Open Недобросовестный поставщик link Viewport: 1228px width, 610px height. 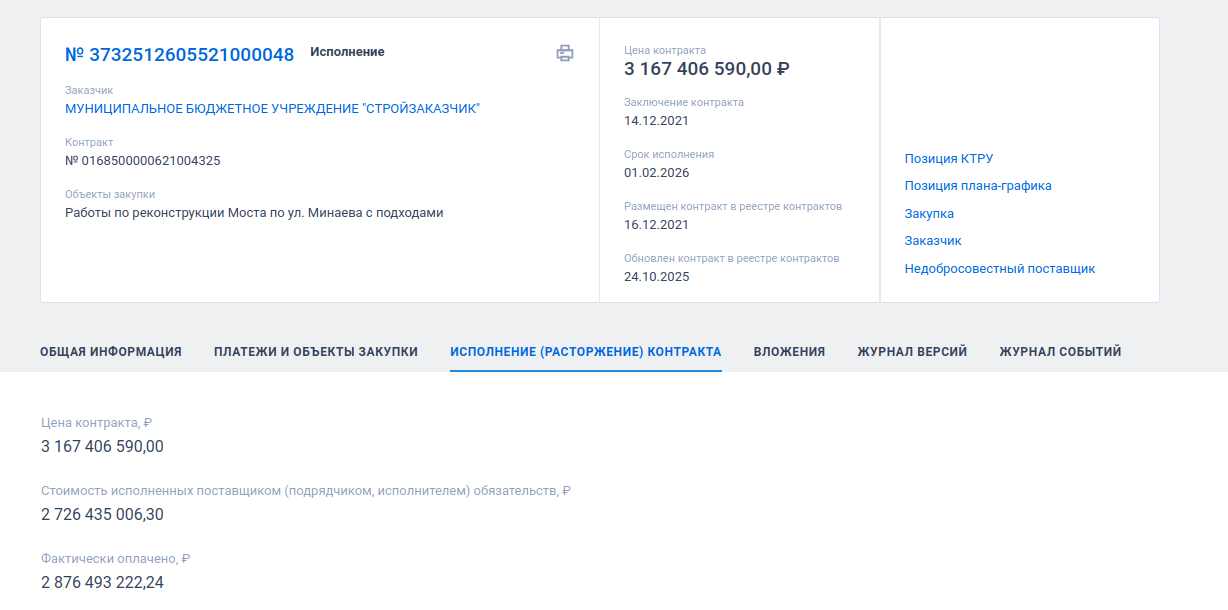[999, 268]
